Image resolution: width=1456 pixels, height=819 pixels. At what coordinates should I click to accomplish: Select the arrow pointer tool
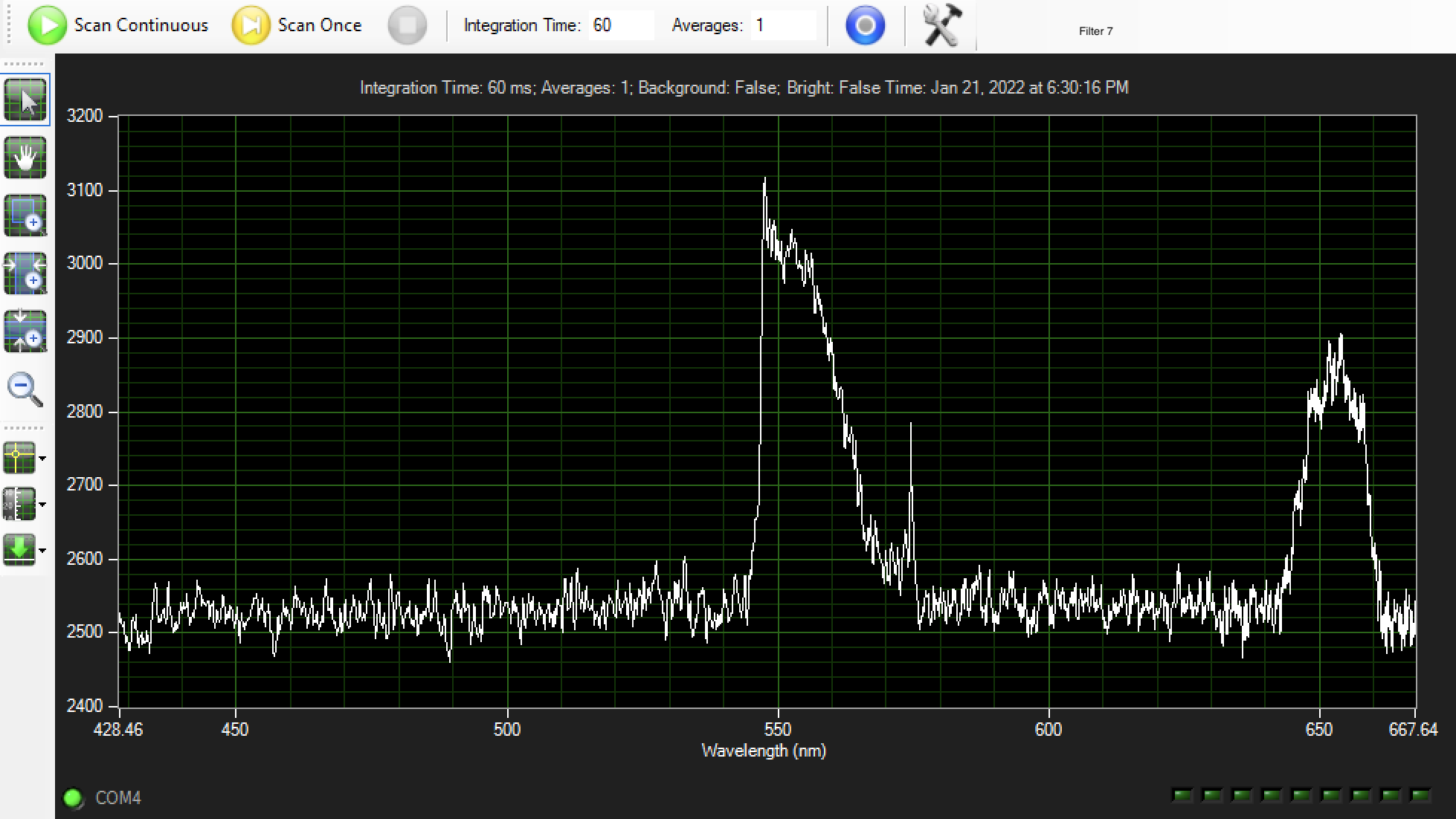(x=25, y=100)
